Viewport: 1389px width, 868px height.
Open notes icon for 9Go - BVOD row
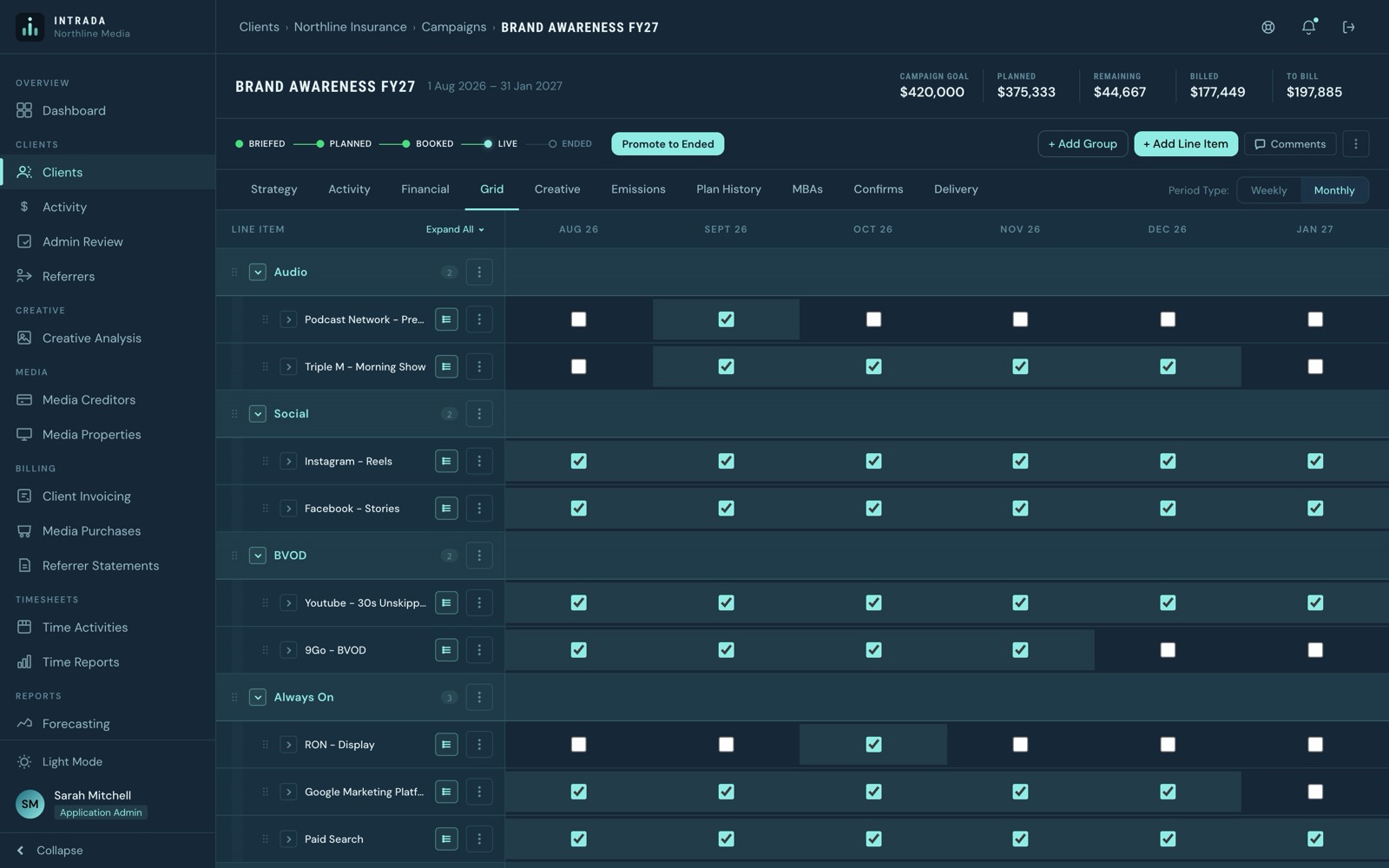(x=446, y=649)
